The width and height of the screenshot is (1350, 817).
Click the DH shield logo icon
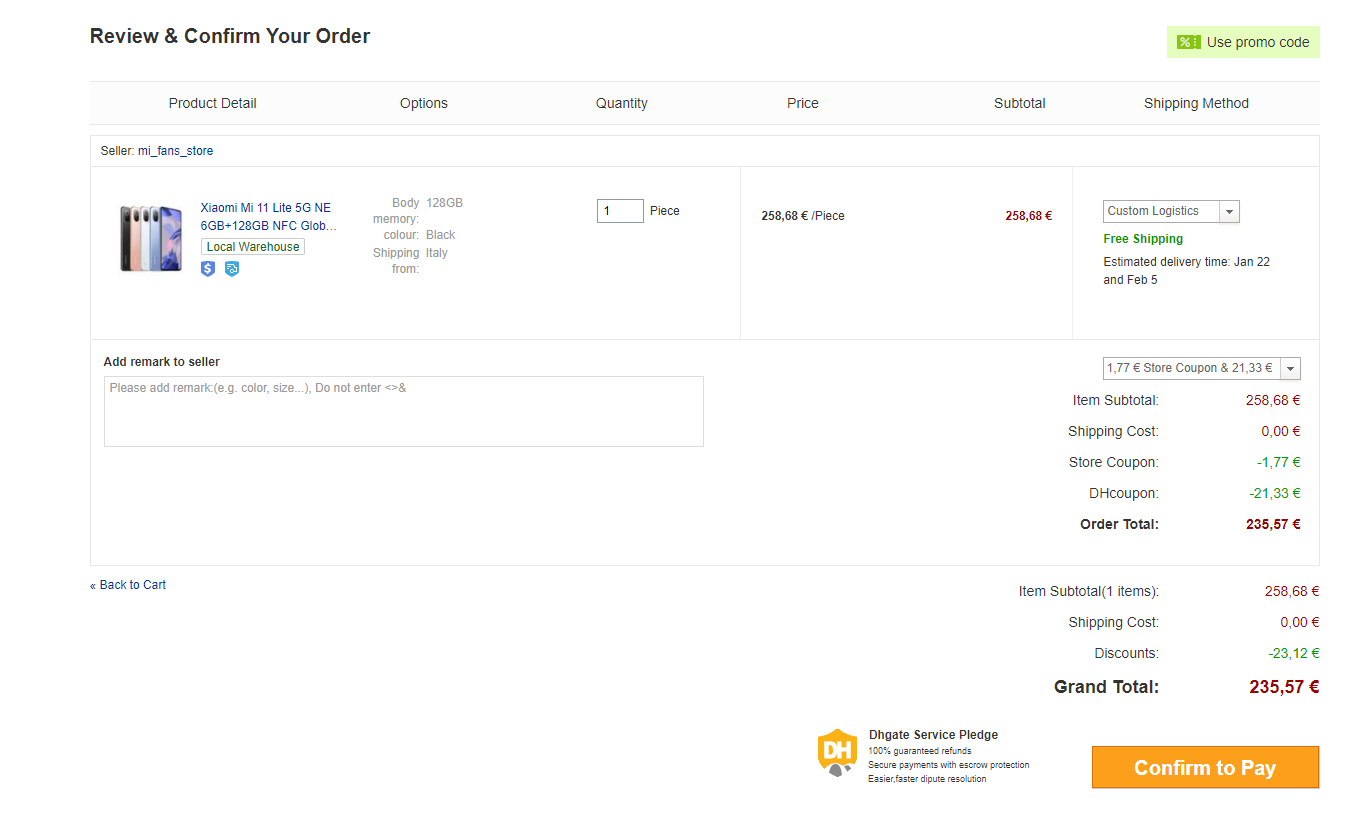click(x=838, y=753)
